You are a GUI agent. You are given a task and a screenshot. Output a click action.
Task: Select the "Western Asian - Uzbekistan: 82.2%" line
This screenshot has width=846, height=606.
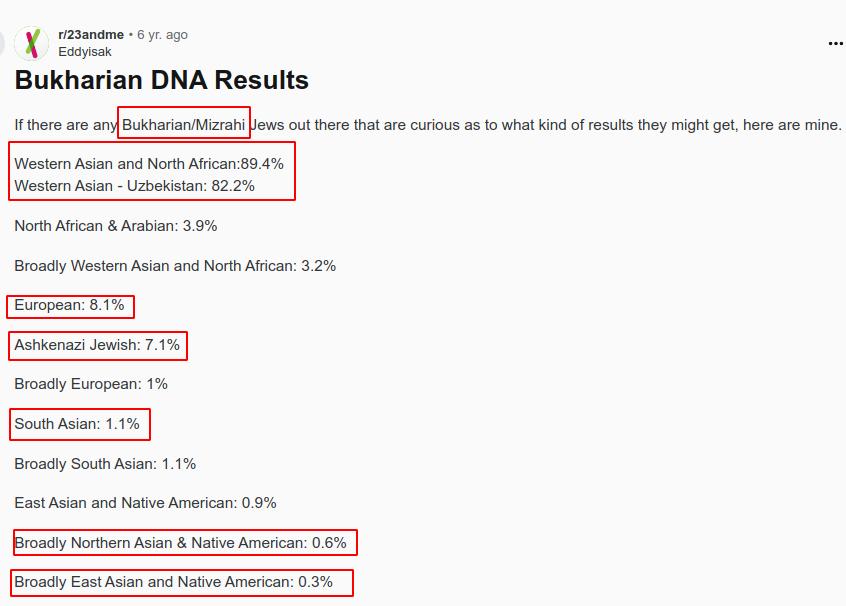click(x=135, y=186)
